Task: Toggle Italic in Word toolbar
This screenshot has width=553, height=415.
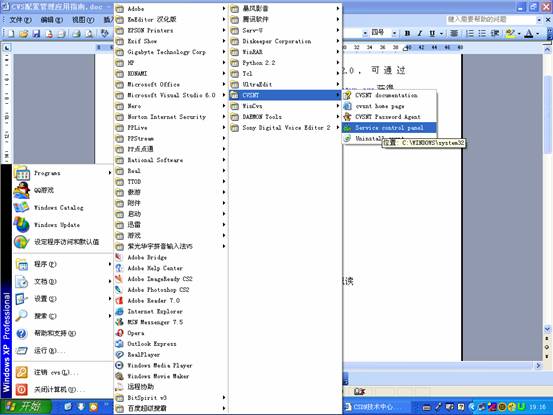Action: point(420,33)
